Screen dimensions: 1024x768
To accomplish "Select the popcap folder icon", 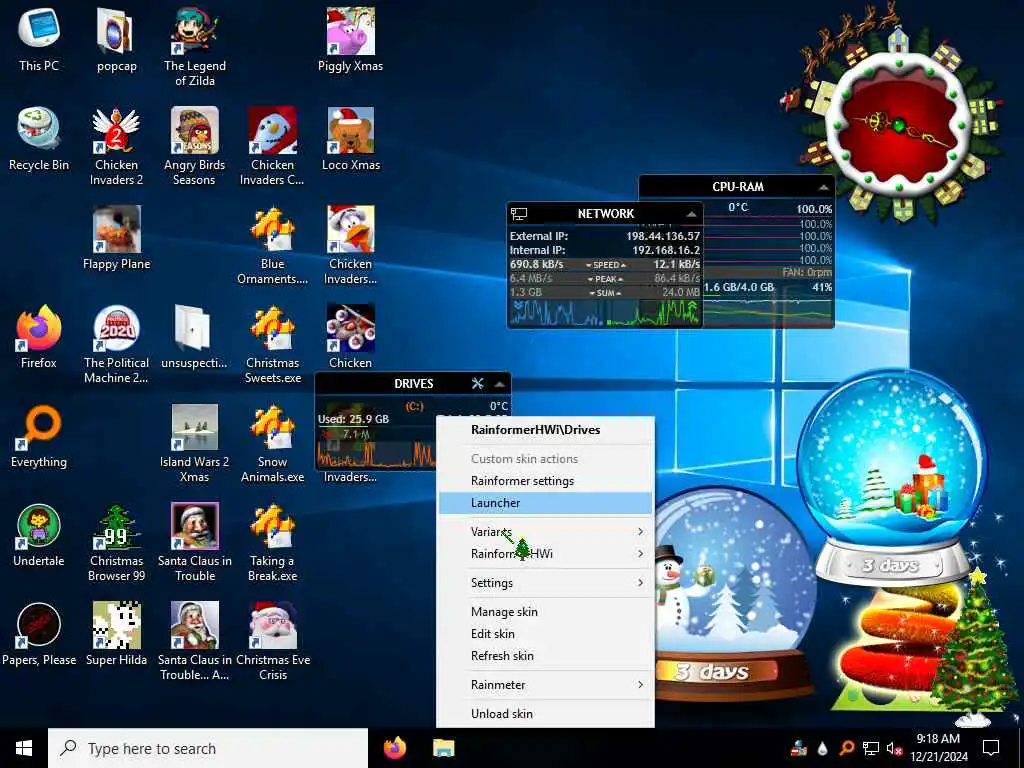I will click(x=116, y=39).
